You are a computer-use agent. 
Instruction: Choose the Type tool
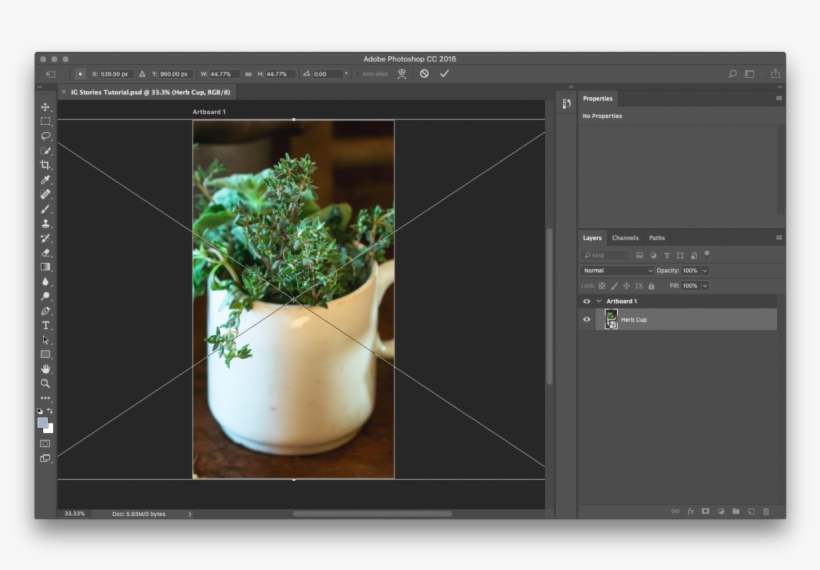pos(45,325)
